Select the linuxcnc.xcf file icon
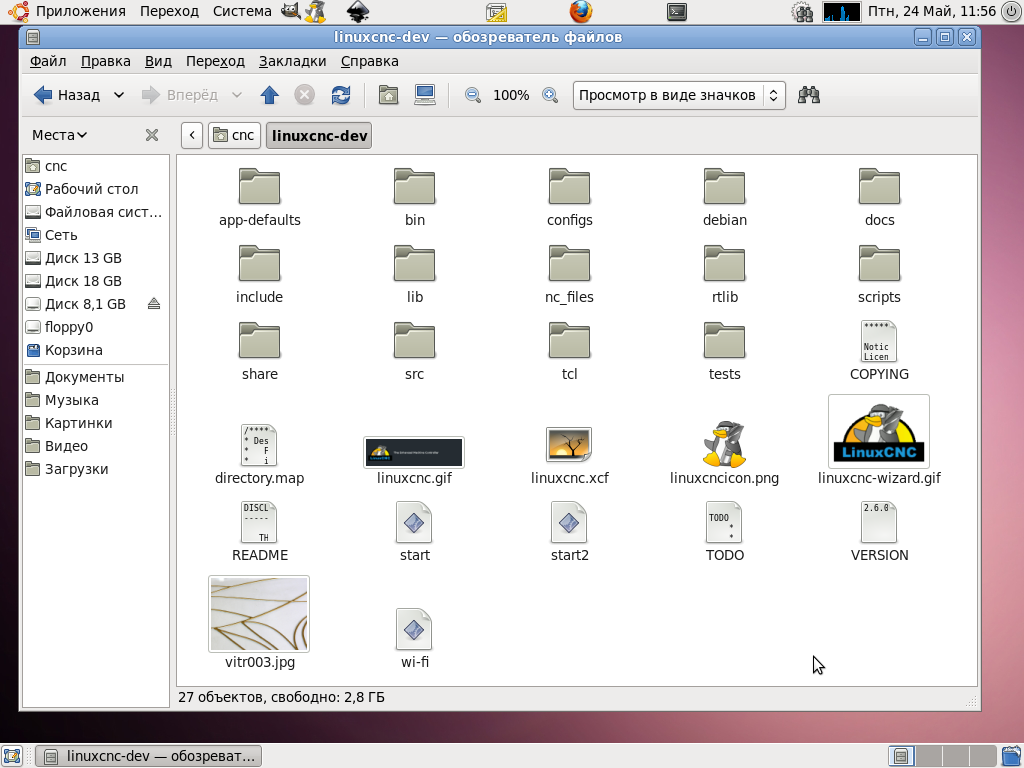Image resolution: width=1024 pixels, height=768 pixels. [x=569, y=445]
